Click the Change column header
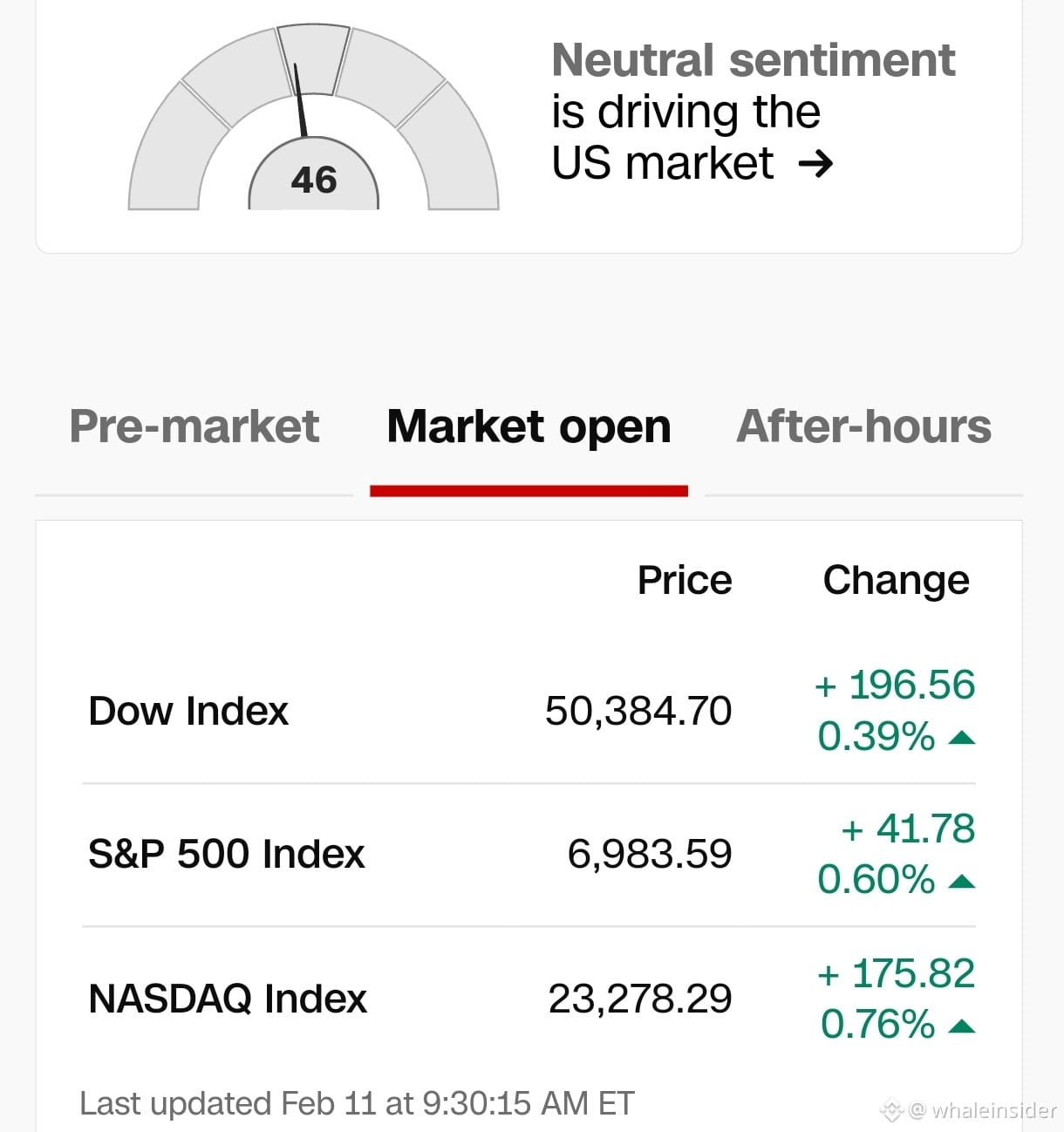This screenshot has height=1132, width=1064. [x=896, y=581]
